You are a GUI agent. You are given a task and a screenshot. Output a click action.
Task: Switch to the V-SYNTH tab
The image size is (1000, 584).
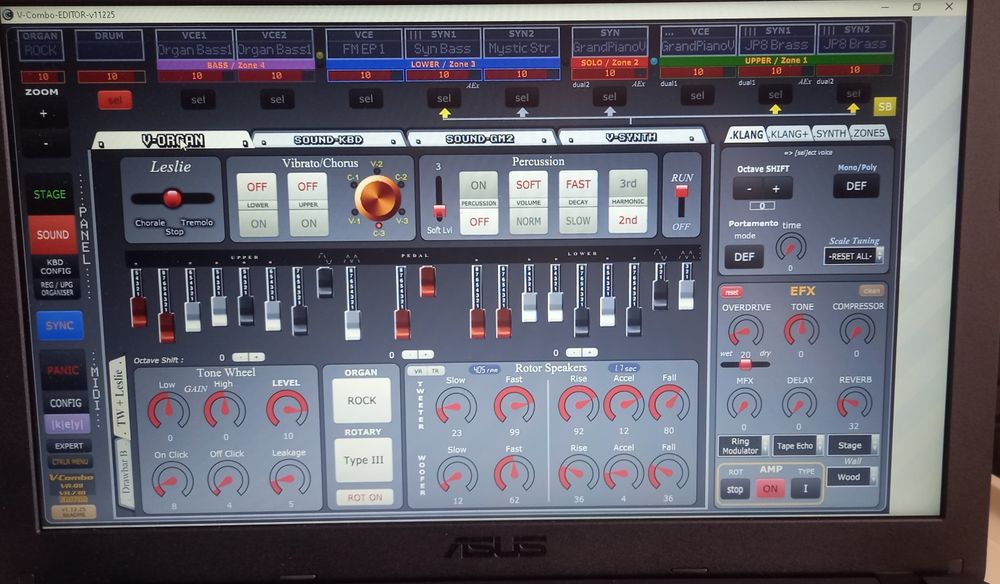[x=631, y=137]
